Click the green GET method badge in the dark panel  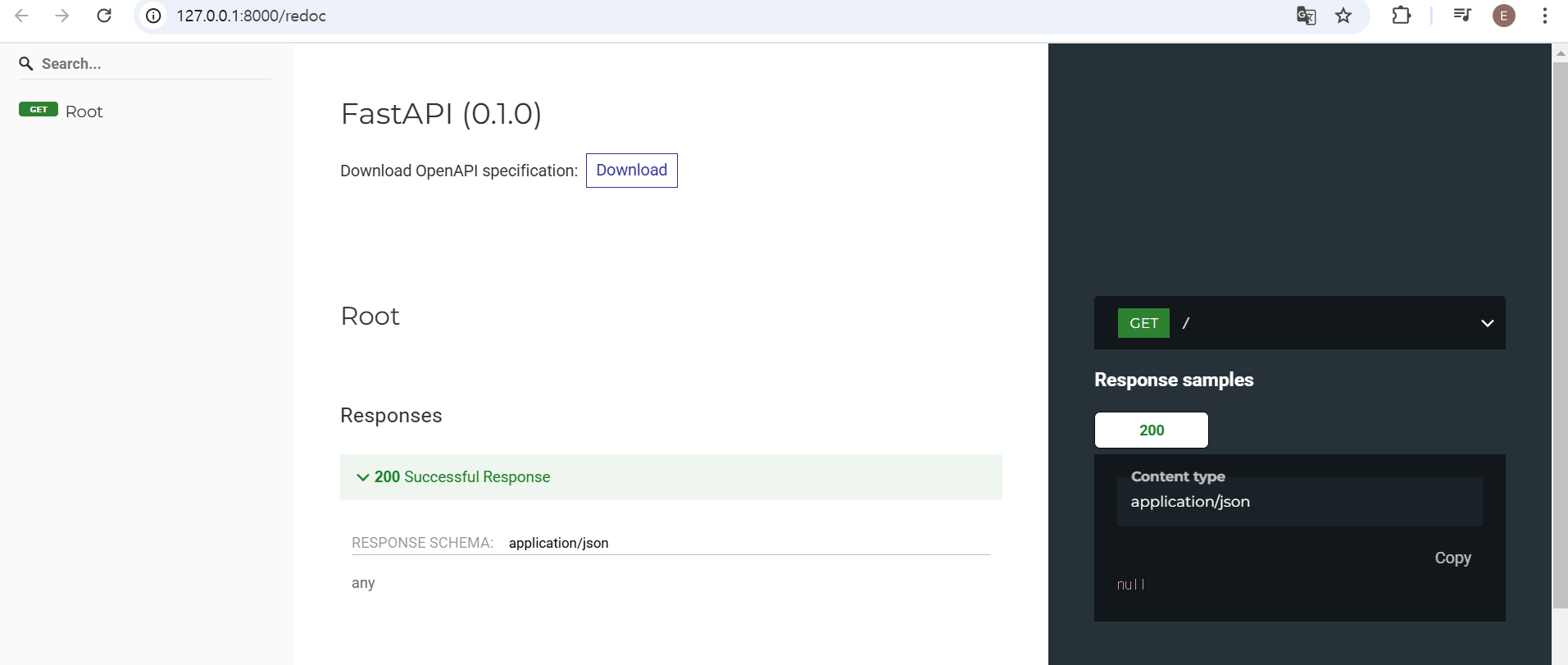tap(1143, 323)
